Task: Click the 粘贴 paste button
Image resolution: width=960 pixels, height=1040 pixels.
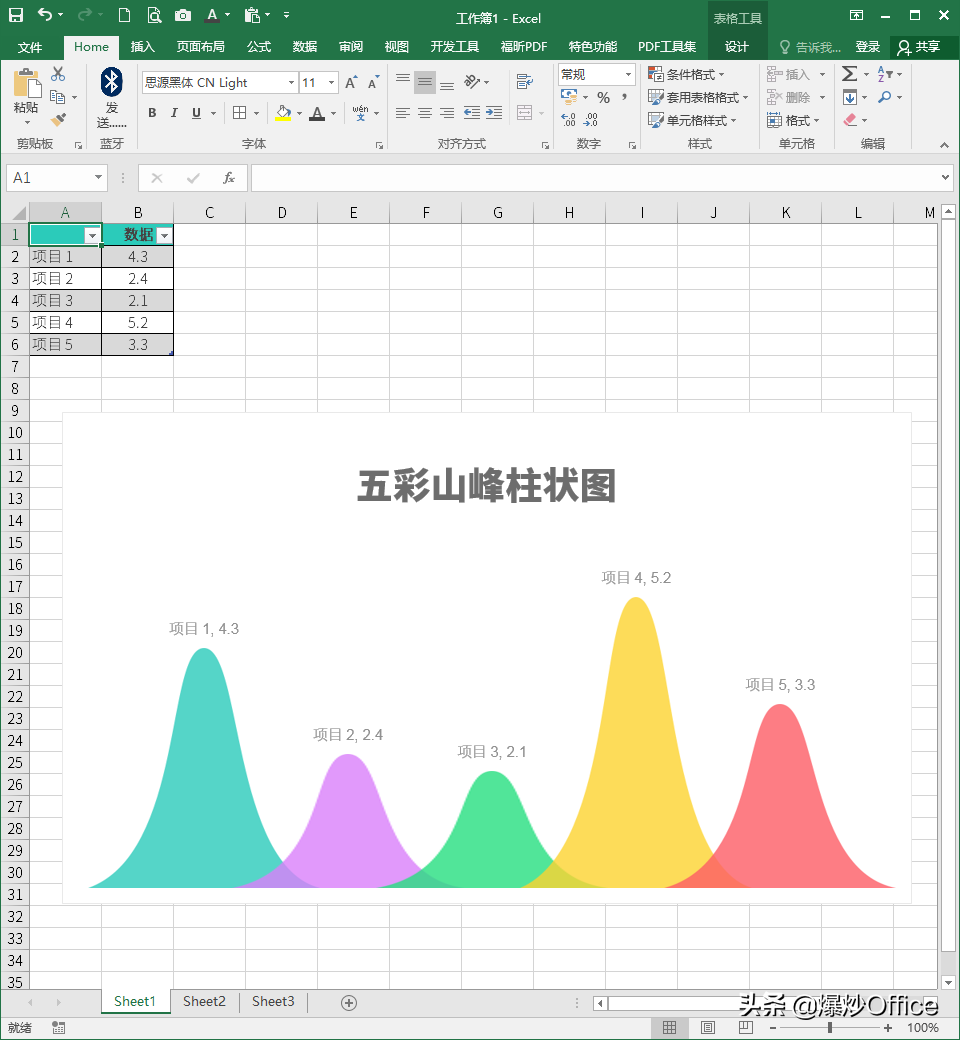Action: tap(27, 96)
